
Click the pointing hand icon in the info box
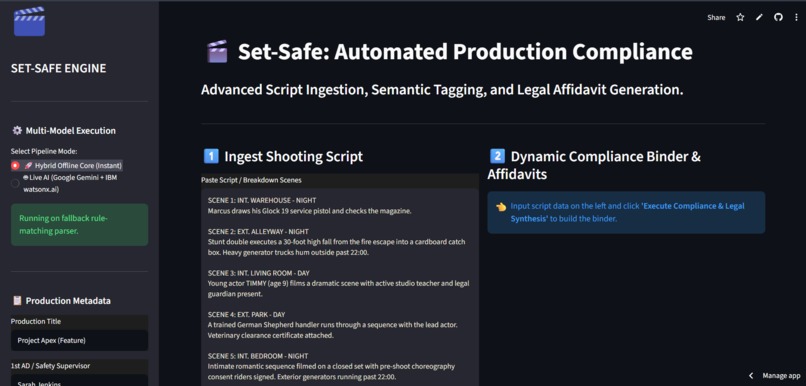point(501,206)
